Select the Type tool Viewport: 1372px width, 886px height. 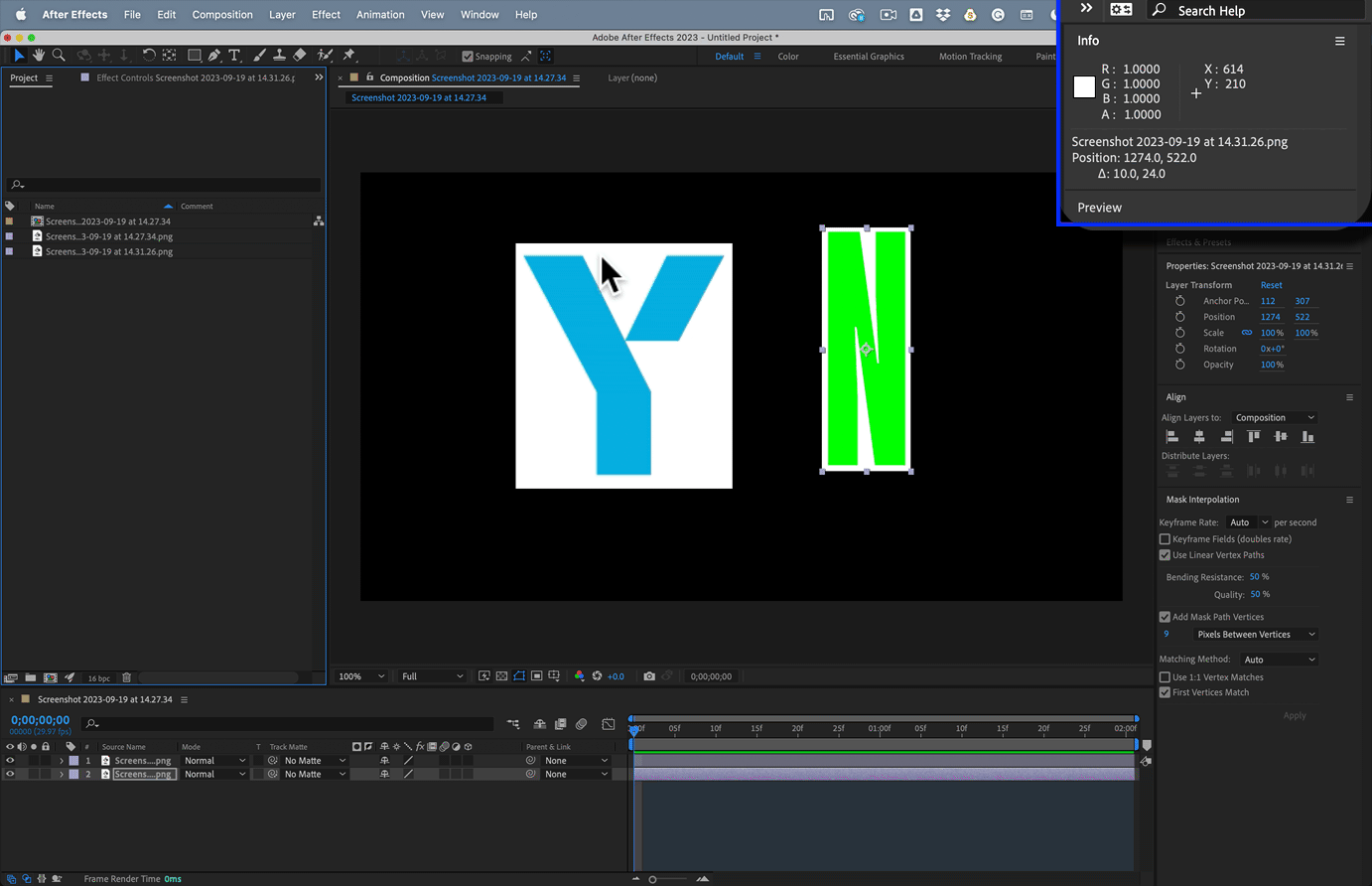234,56
